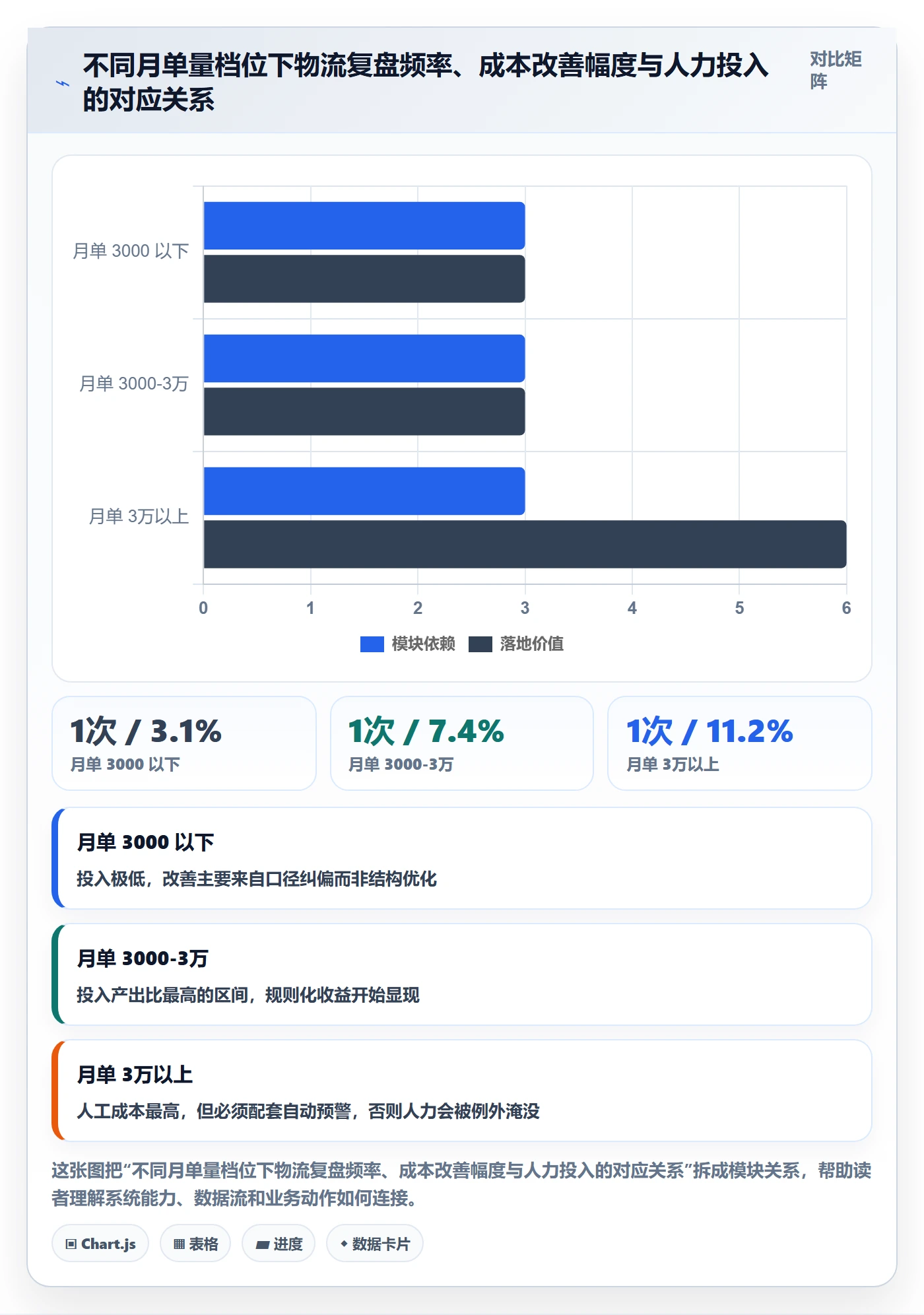Click the Chart.js tag chip

(100, 1244)
